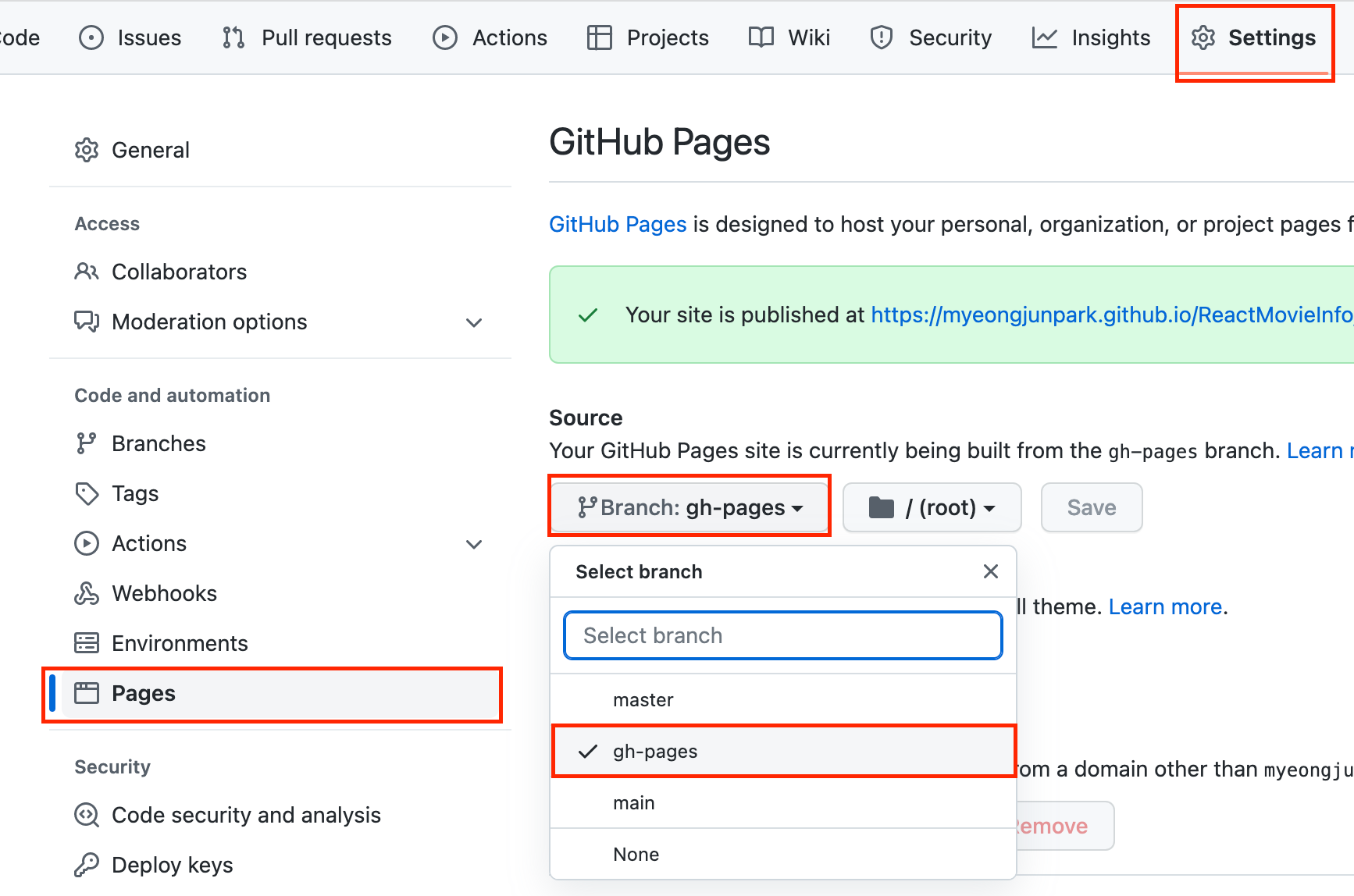View the Insights tab
The height and width of the screenshot is (896, 1354).
[1091, 37]
